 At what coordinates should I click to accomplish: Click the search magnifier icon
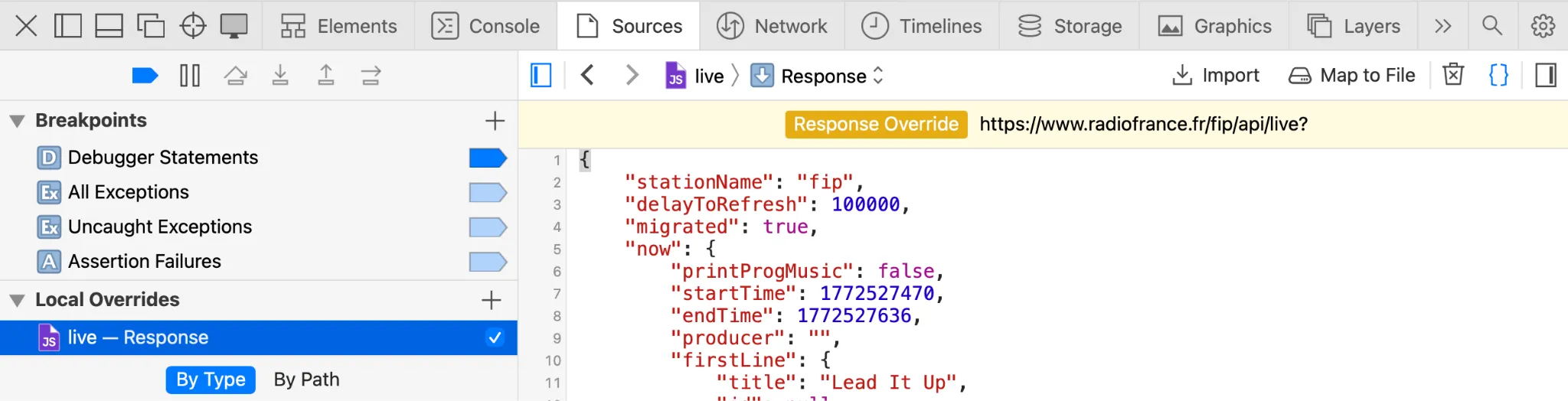click(1491, 26)
